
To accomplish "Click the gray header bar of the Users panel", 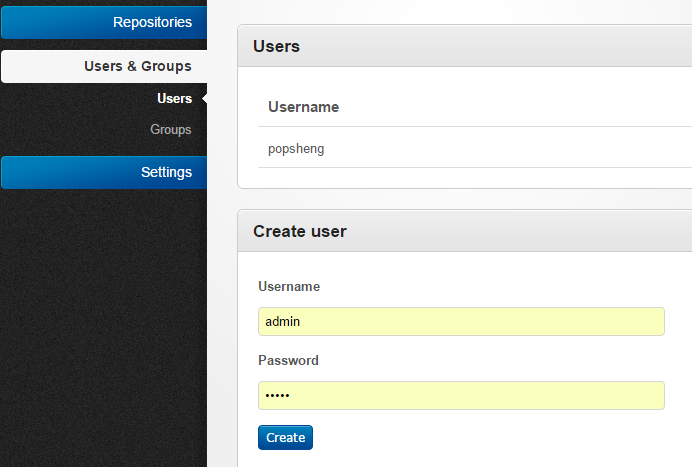I will (465, 46).
